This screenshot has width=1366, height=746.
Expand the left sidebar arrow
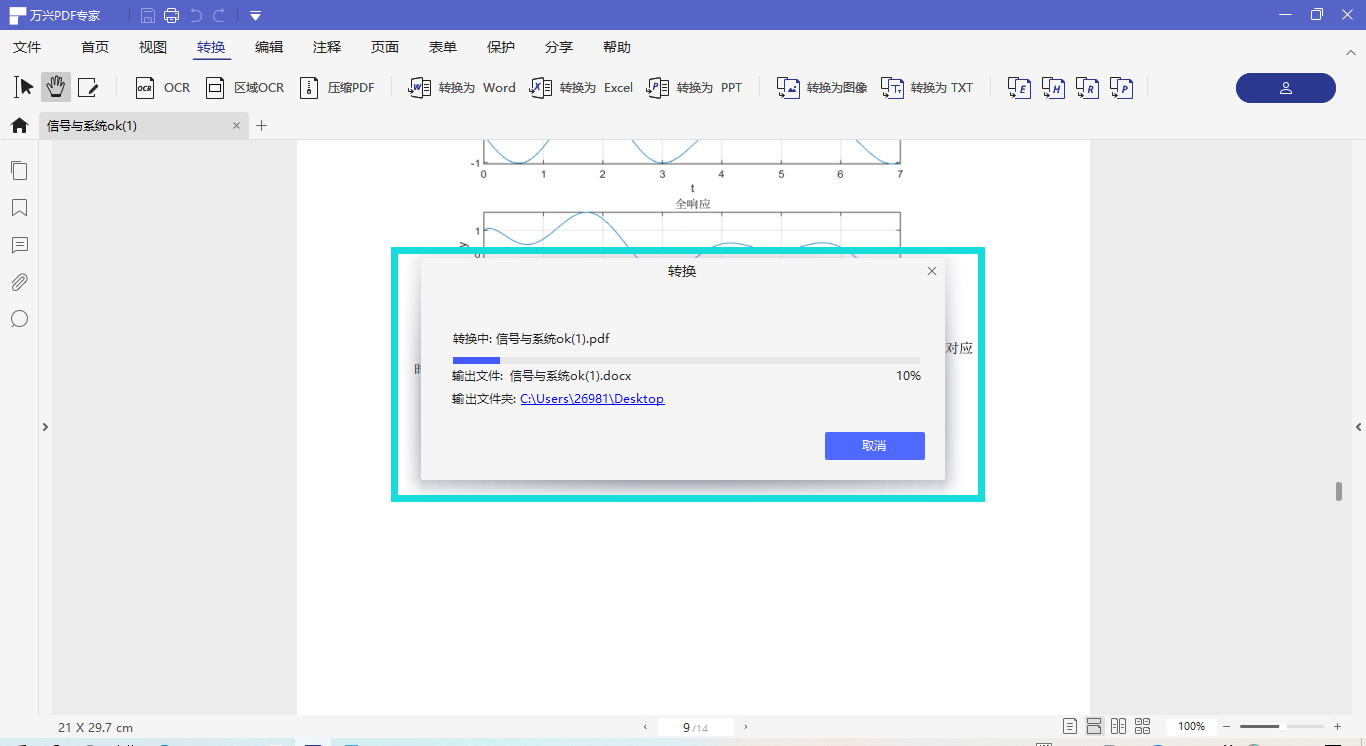[x=45, y=427]
